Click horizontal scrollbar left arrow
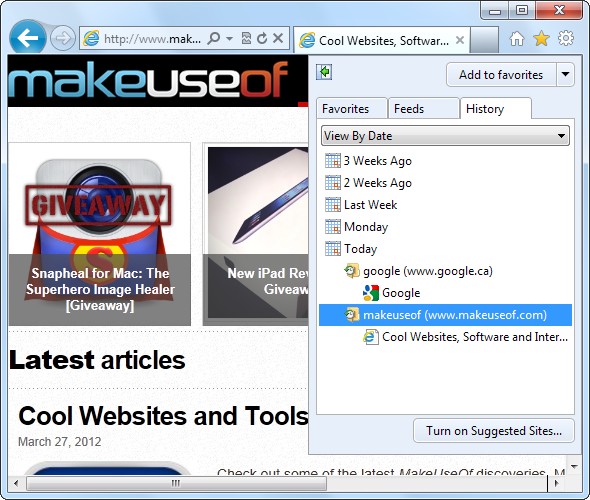This screenshot has height=500, width=590. [16, 483]
